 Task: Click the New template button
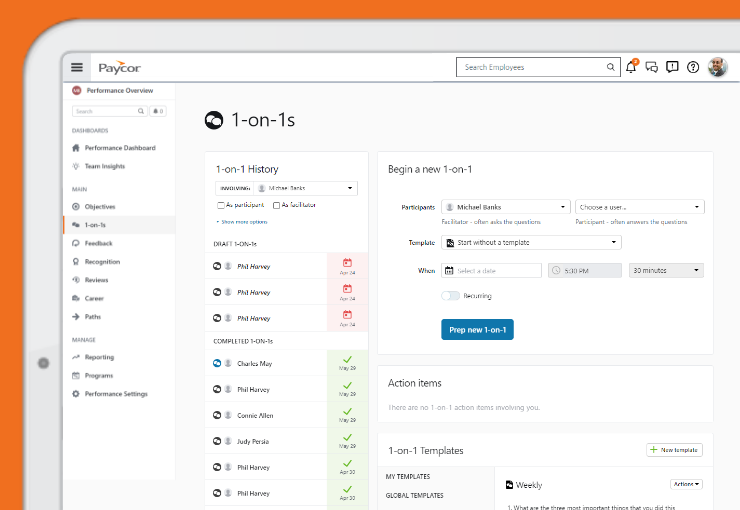tap(674, 450)
